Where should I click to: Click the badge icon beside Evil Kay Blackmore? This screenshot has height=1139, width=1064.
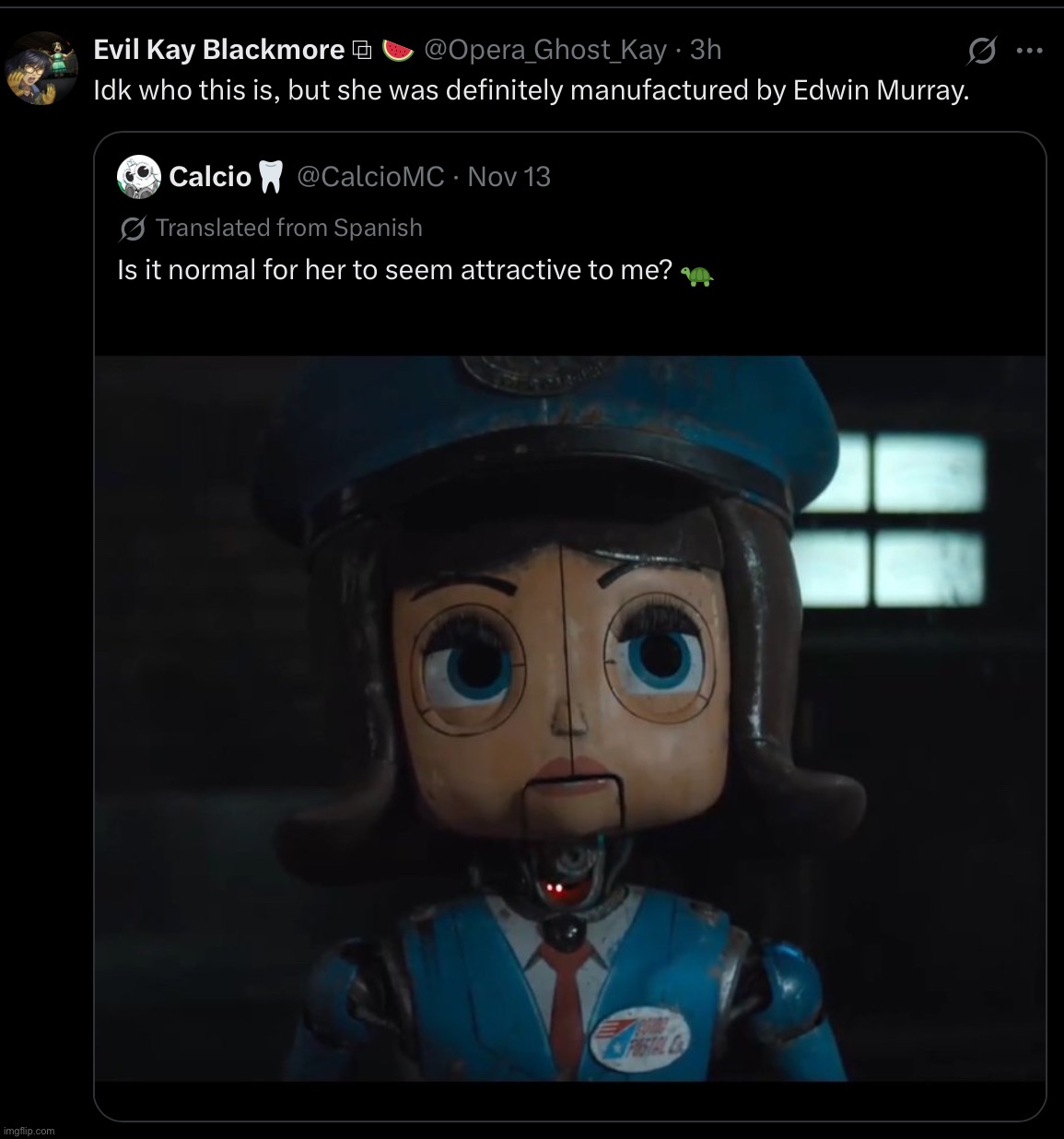(362, 51)
